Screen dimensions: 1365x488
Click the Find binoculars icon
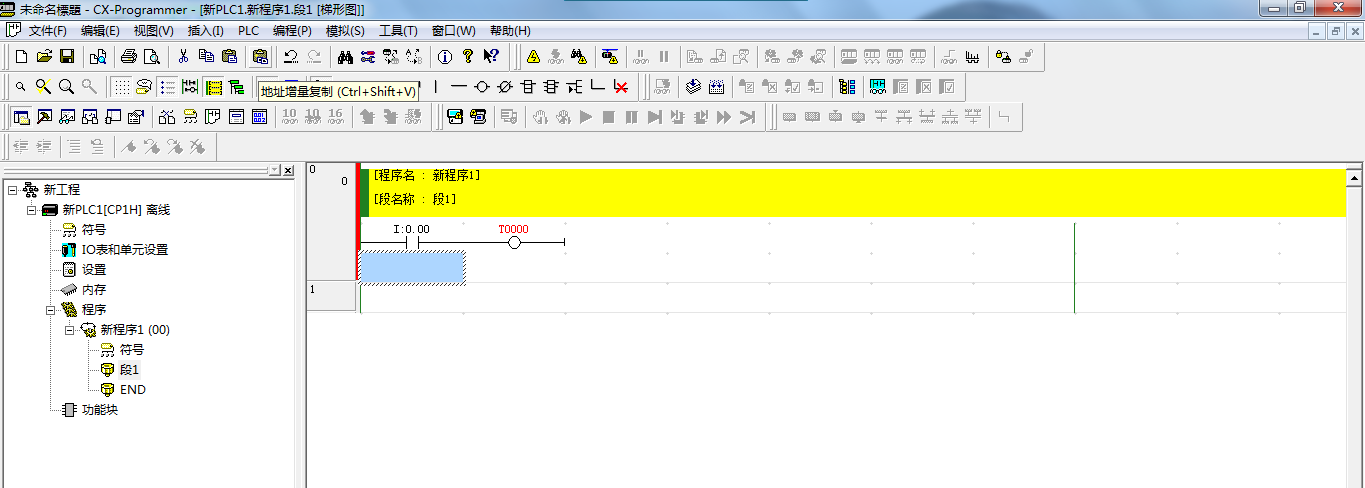pos(346,57)
